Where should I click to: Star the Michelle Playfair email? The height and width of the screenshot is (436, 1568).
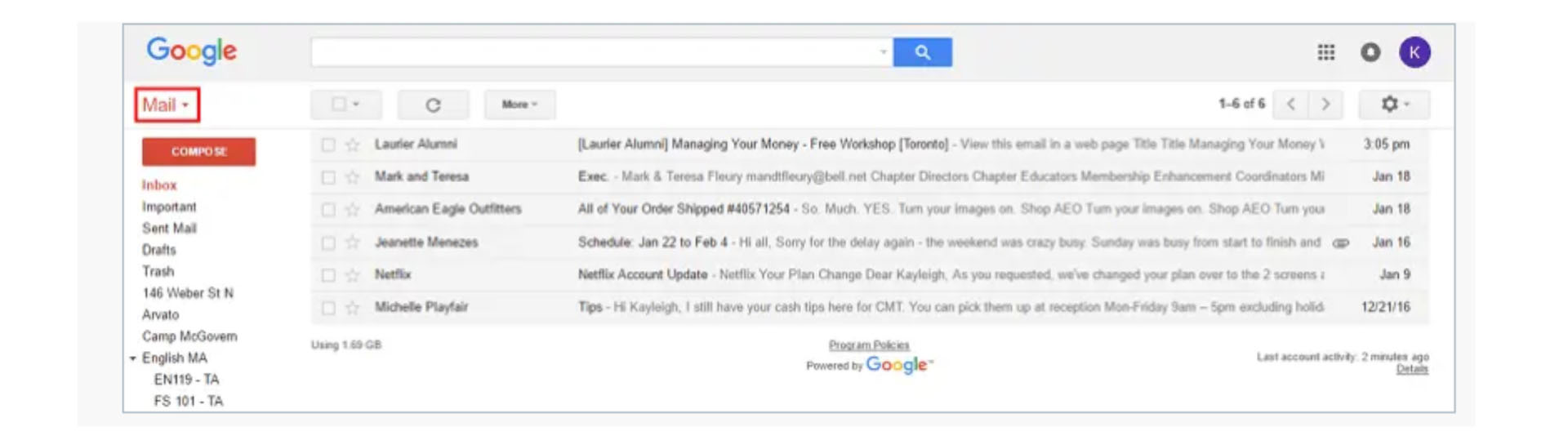tap(352, 307)
